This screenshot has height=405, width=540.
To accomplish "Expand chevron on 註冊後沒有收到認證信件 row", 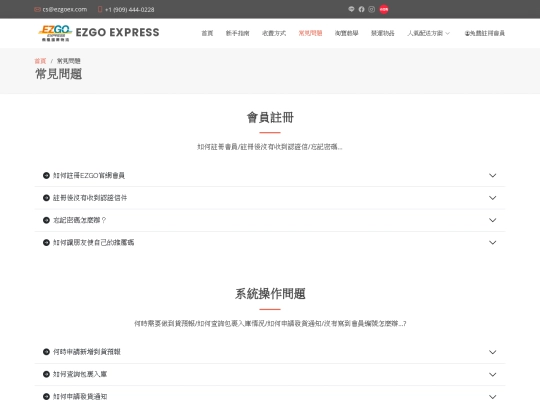I will pyautogui.click(x=492, y=198).
